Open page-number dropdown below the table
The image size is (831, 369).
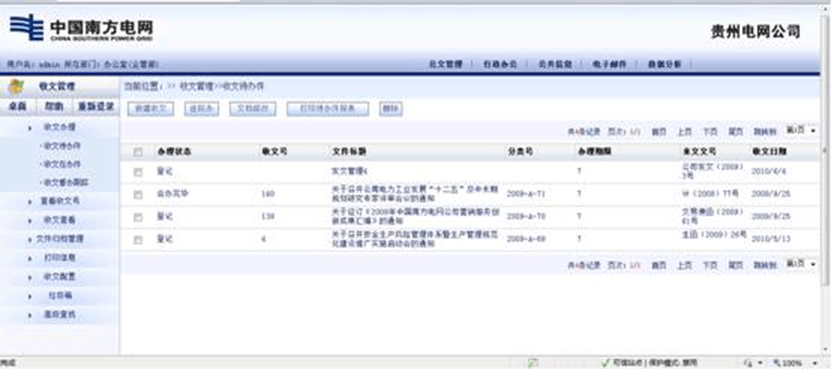(x=800, y=264)
